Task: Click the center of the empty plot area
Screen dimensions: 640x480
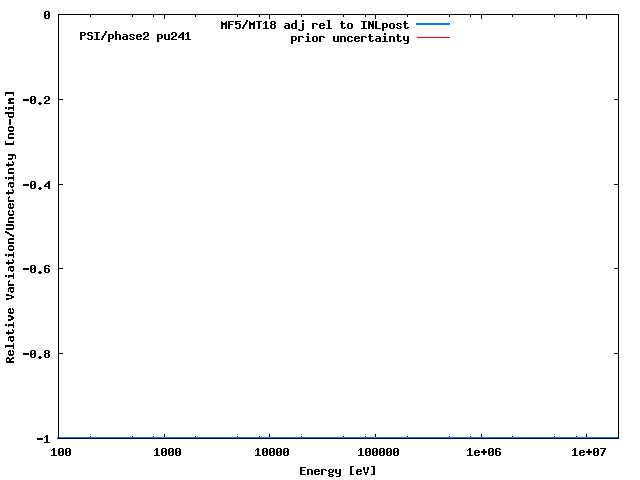Action: (338, 227)
